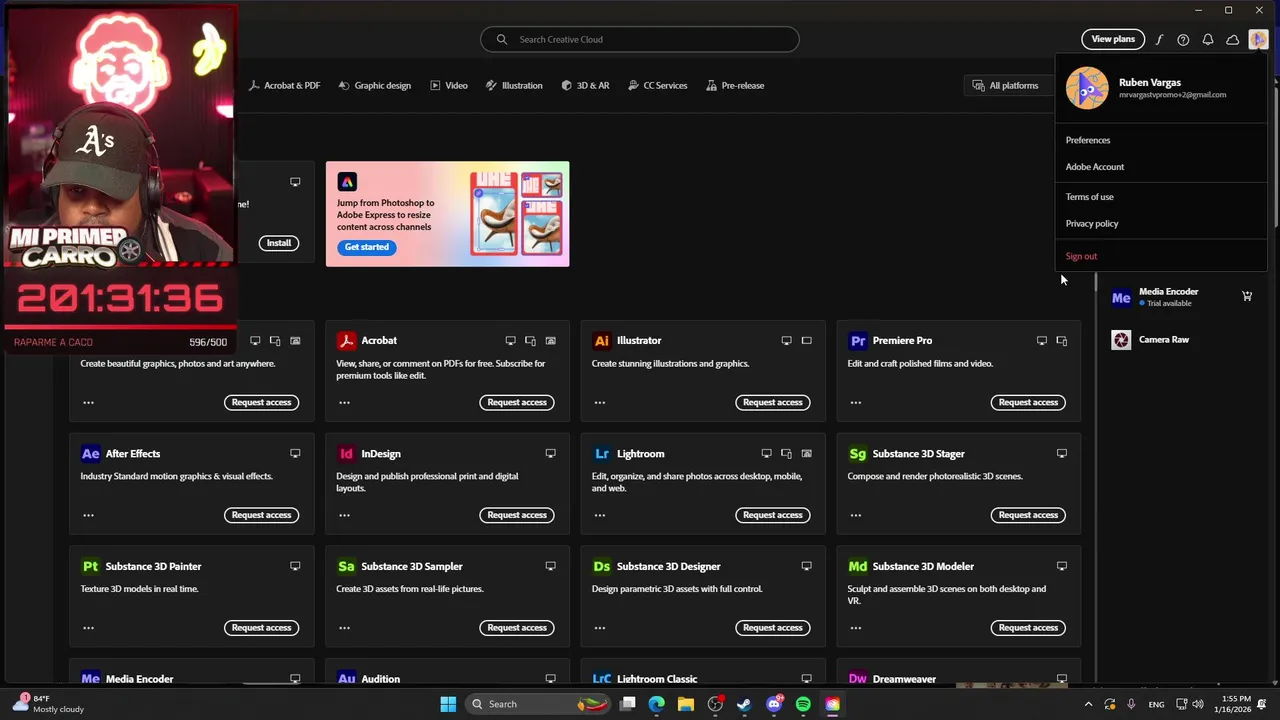1280x720 pixels.
Task: Click the Substance 3D Designer Ds icon
Action: click(x=602, y=566)
